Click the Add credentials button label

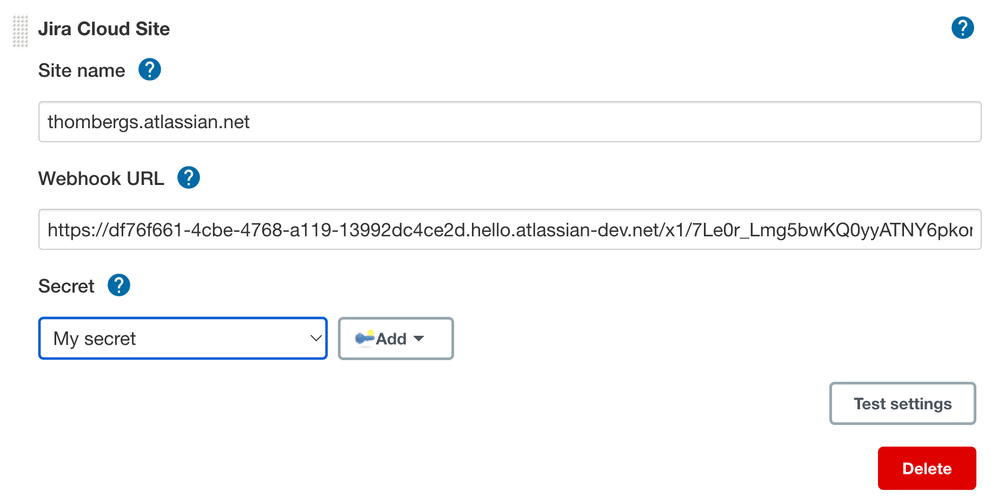391,339
